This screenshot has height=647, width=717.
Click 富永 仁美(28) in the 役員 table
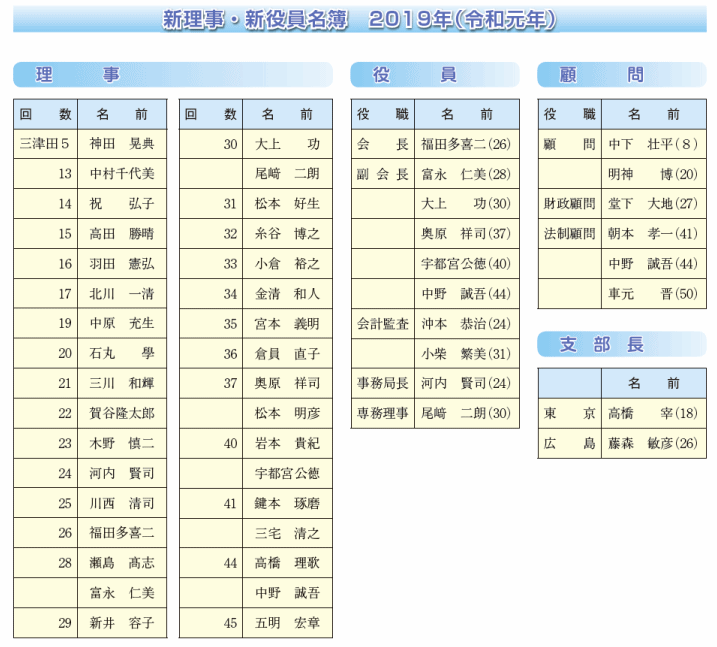point(466,174)
